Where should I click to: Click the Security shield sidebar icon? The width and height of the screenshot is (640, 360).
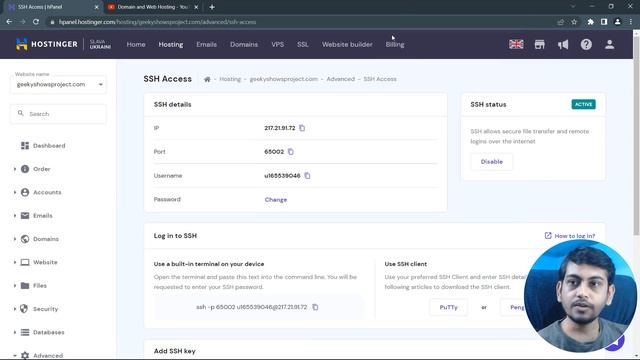24,309
